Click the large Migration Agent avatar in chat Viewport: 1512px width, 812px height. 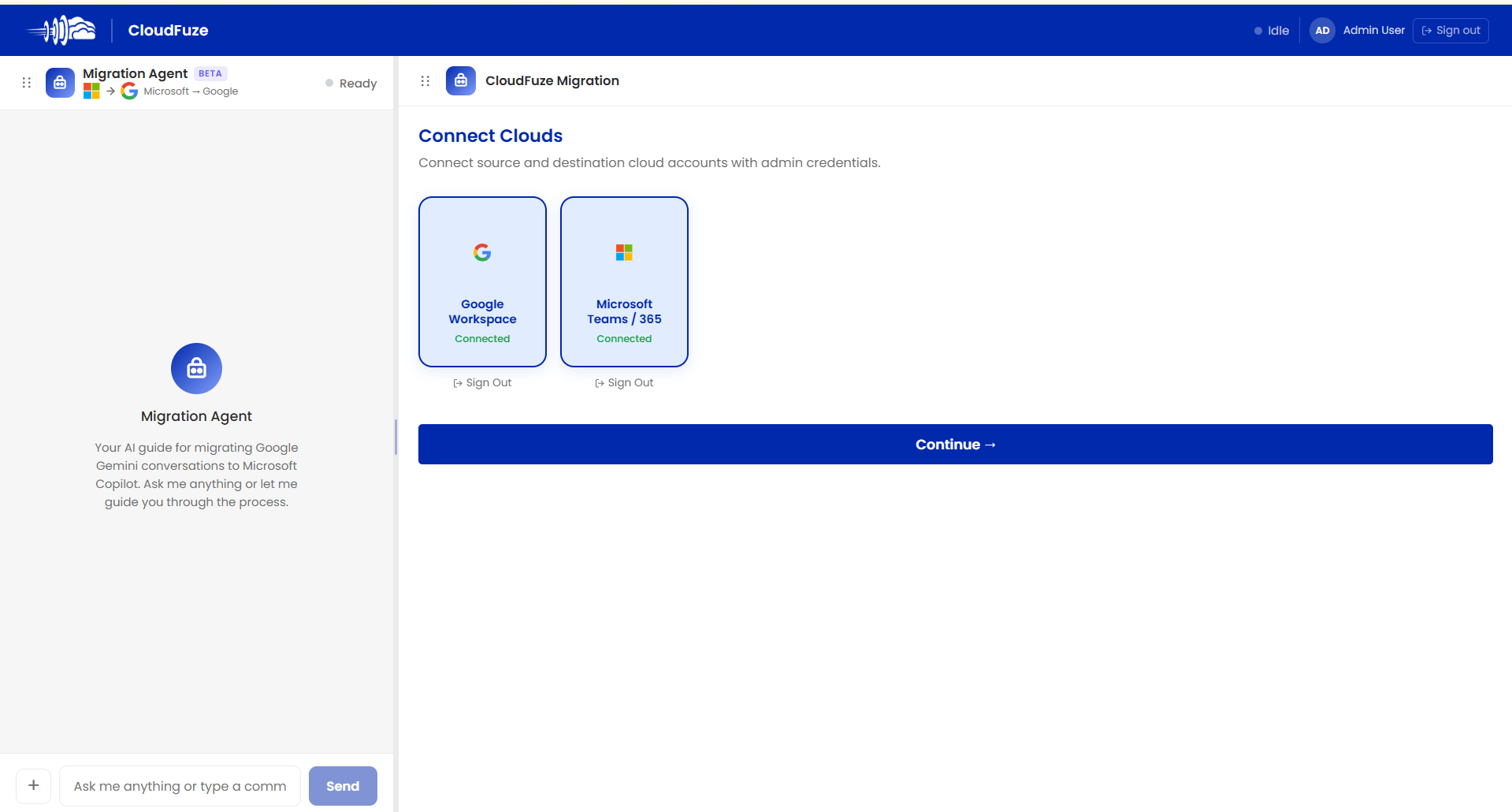(x=196, y=368)
